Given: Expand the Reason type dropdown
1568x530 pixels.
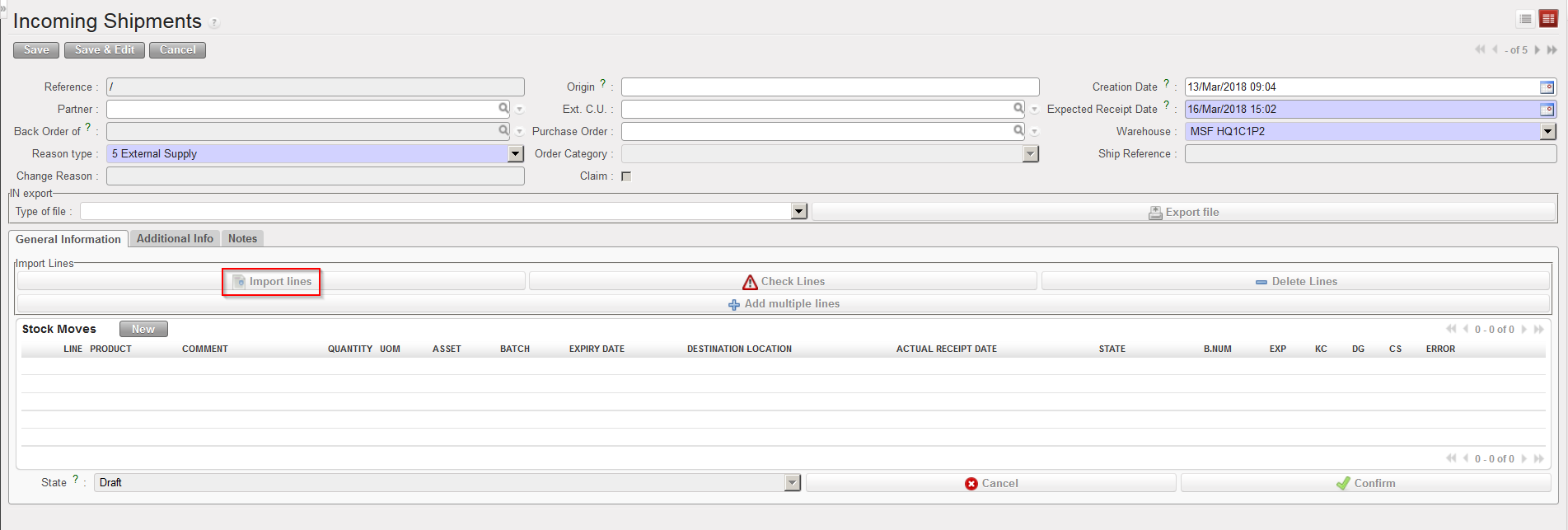Looking at the screenshot, I should coord(515,154).
